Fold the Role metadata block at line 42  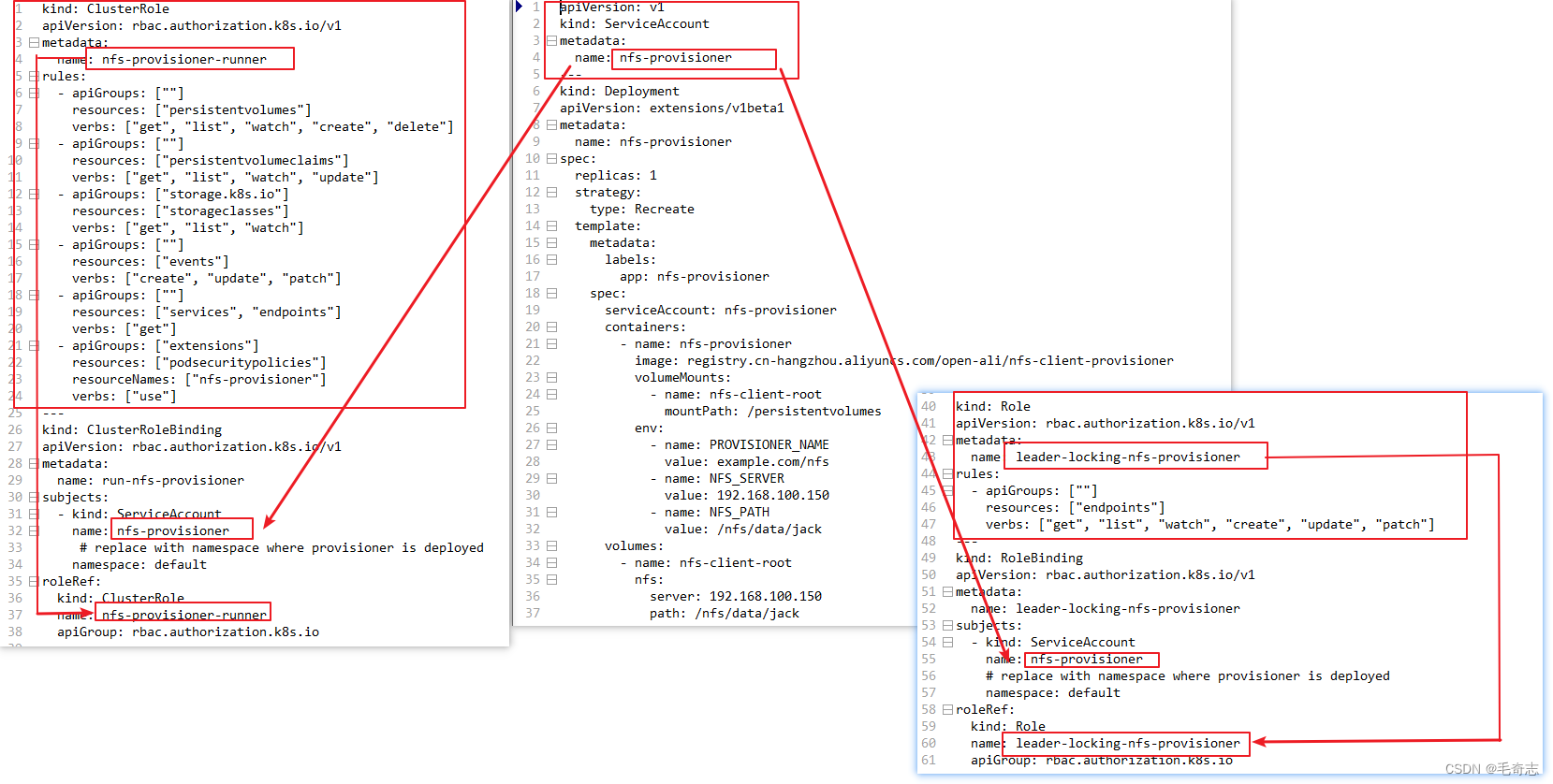tap(947, 440)
